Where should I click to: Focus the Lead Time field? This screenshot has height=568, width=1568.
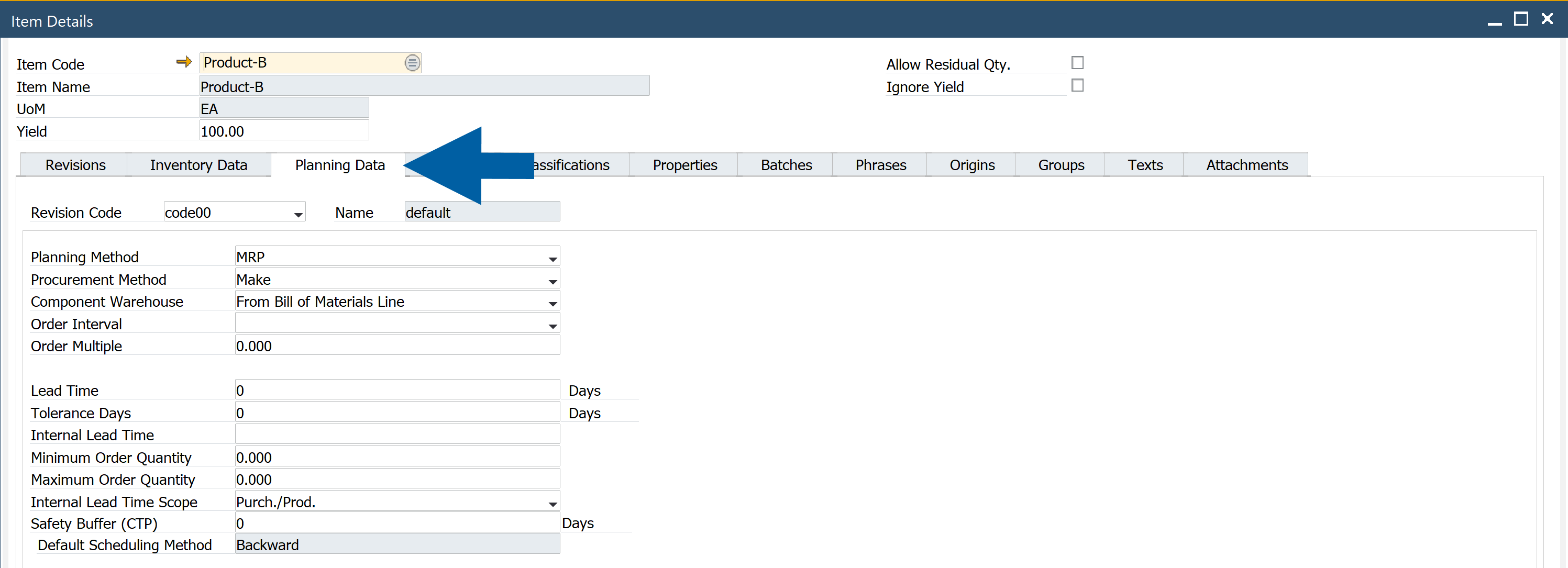pos(397,390)
